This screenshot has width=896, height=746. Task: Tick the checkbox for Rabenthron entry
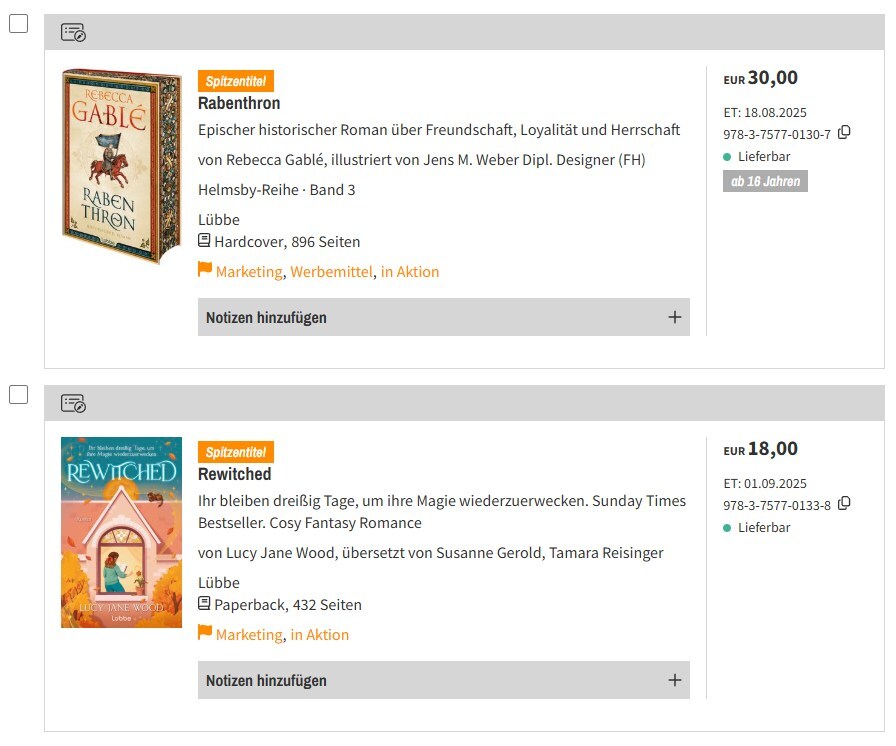(18, 24)
